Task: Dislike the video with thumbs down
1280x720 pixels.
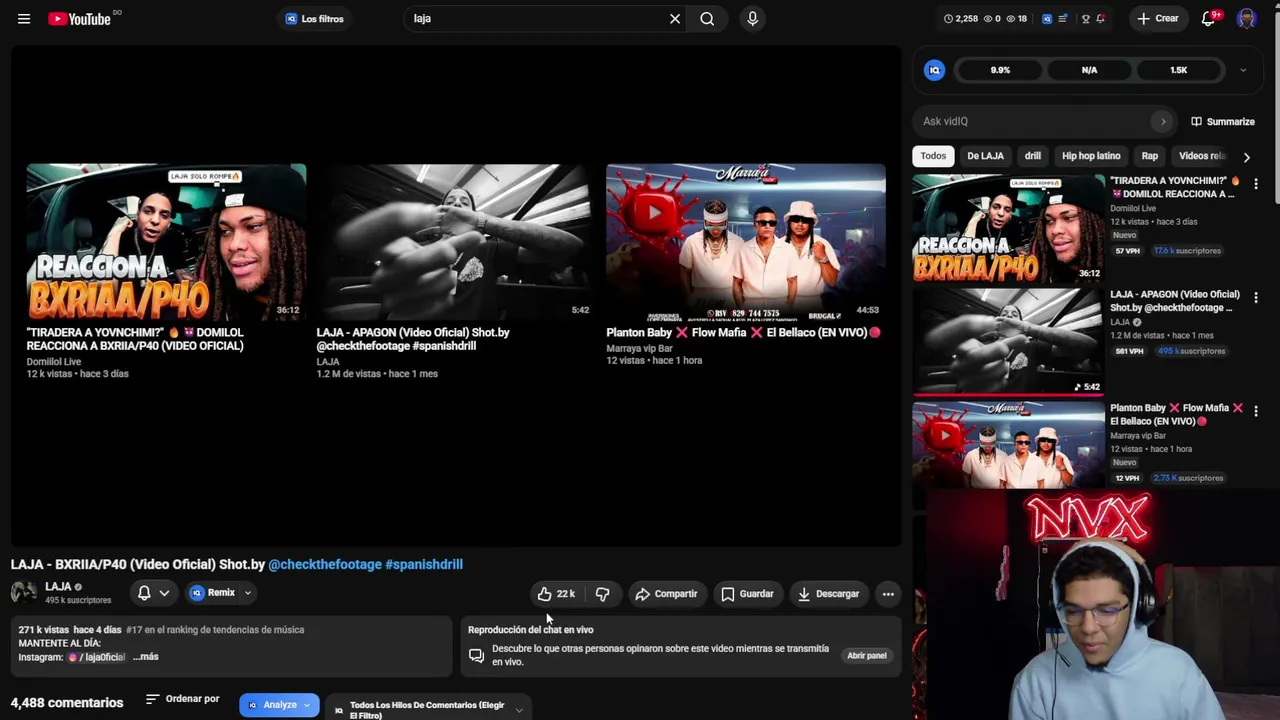Action: pyautogui.click(x=602, y=594)
